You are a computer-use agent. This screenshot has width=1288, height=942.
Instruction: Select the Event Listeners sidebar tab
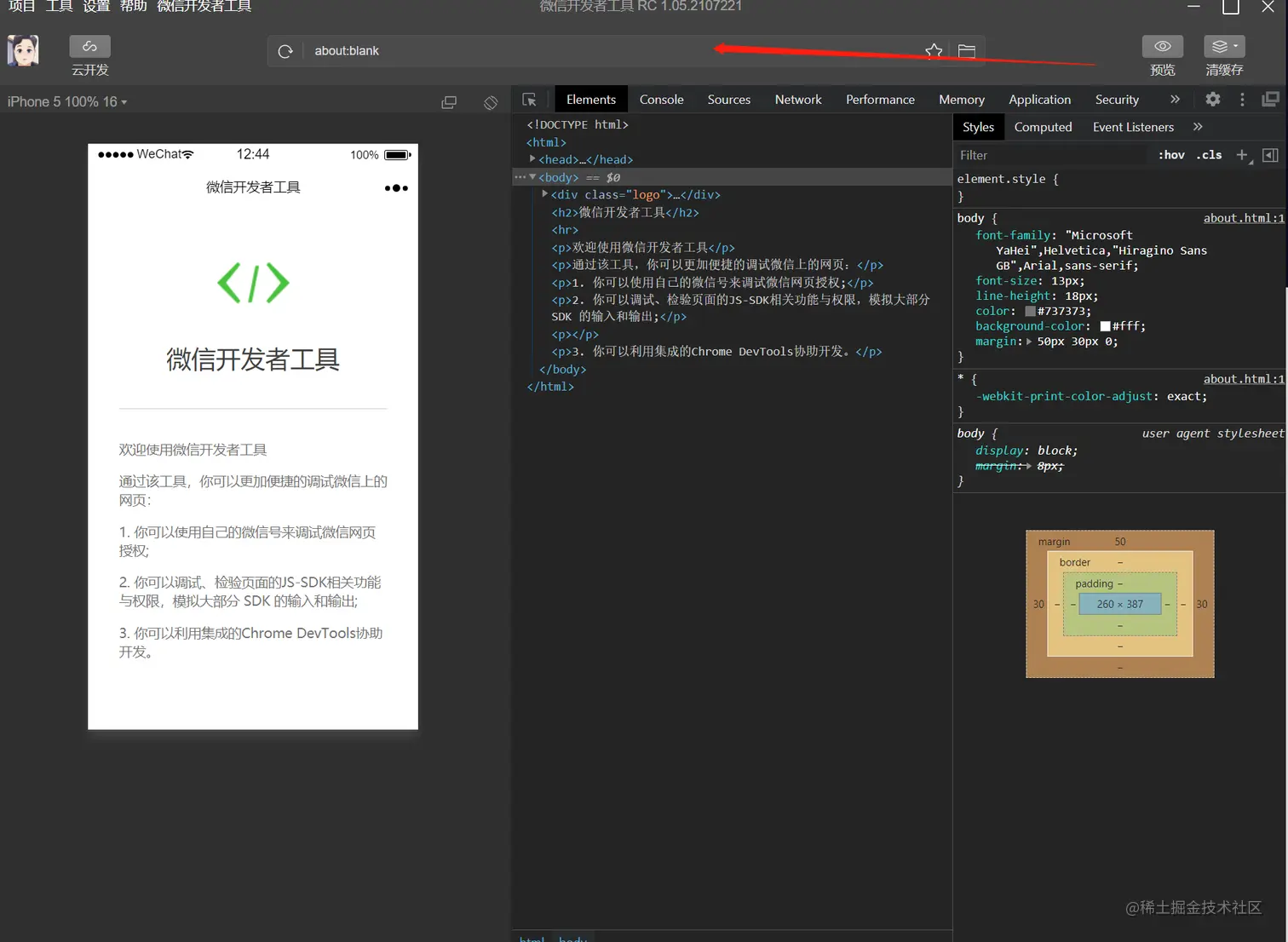pos(1133,127)
